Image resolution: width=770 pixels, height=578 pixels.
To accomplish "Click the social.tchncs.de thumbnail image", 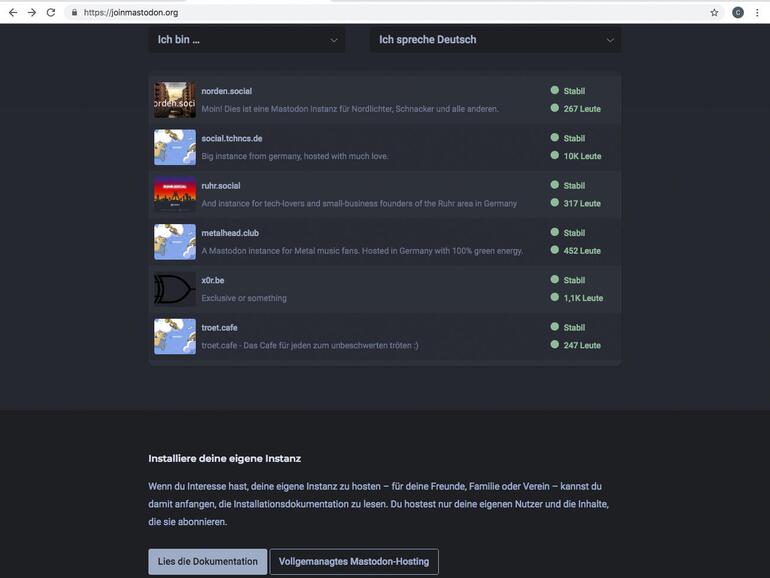I will tap(175, 147).
